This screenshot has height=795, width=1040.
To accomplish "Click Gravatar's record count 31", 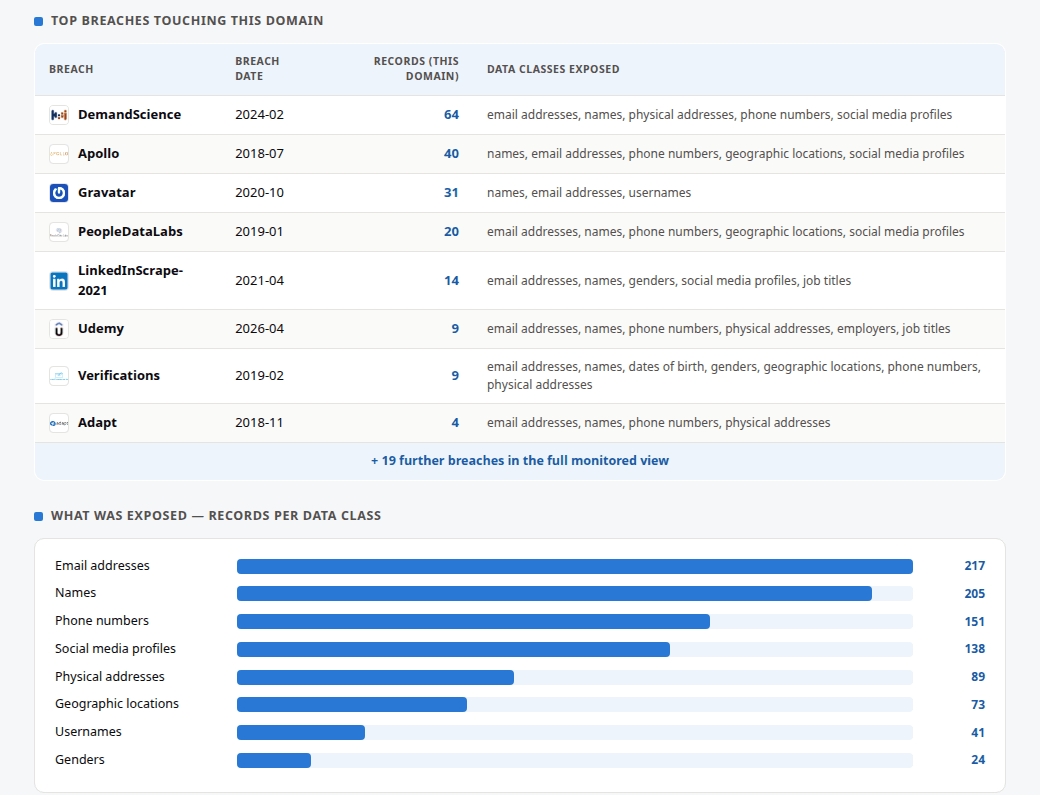I will (451, 192).
